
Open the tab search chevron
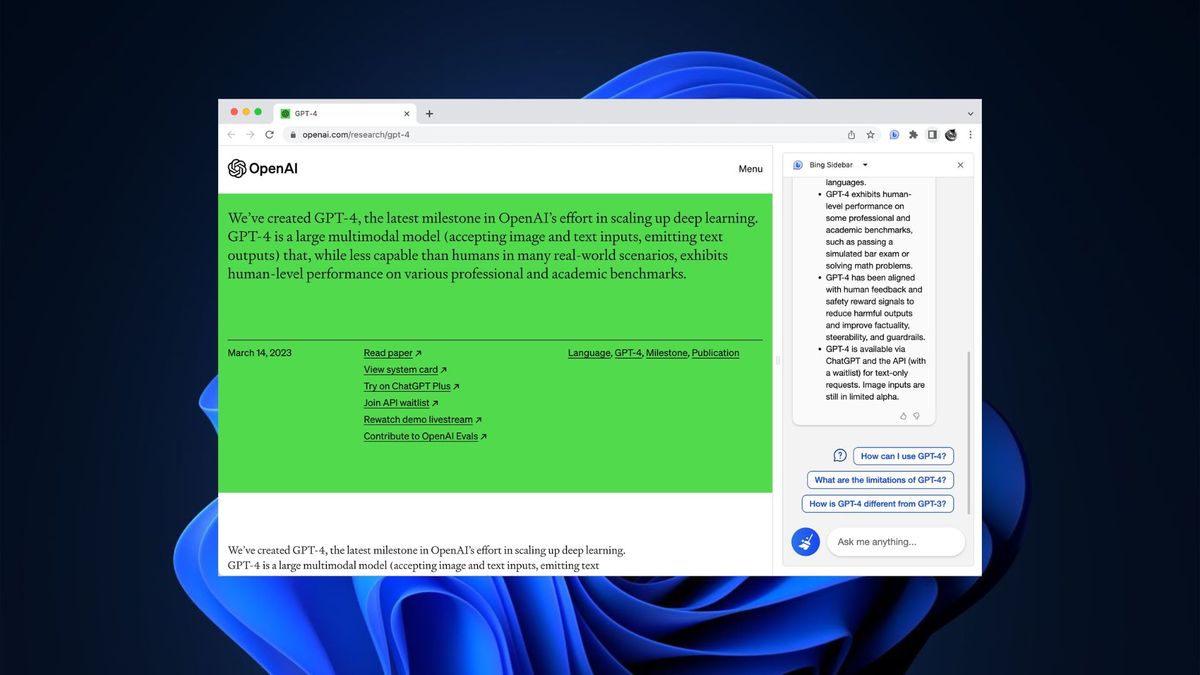[970, 114]
